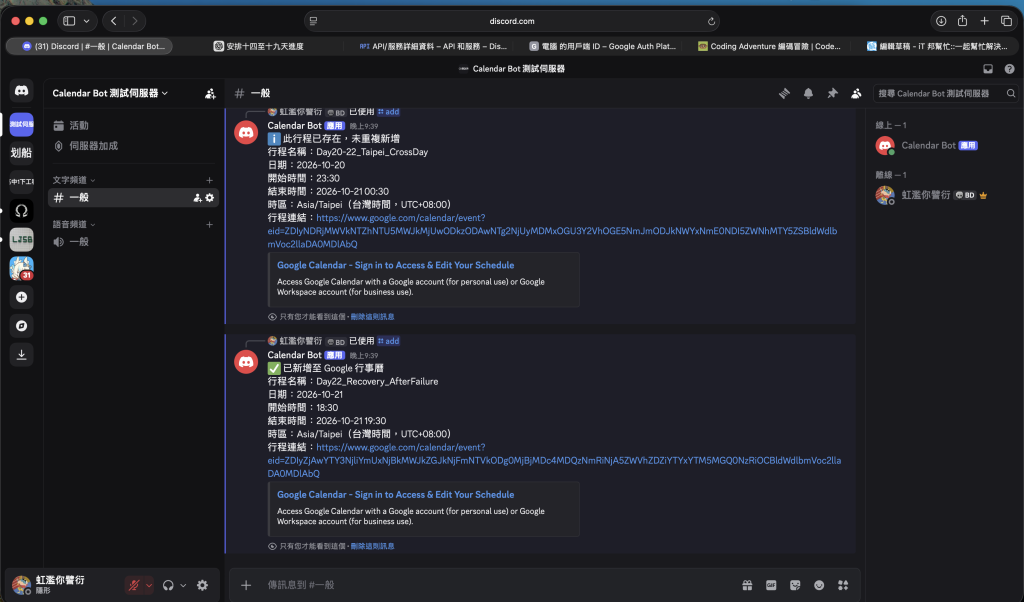Screen dimensions: 1024x602
Task: Go back in Safari
Action: point(114,21)
